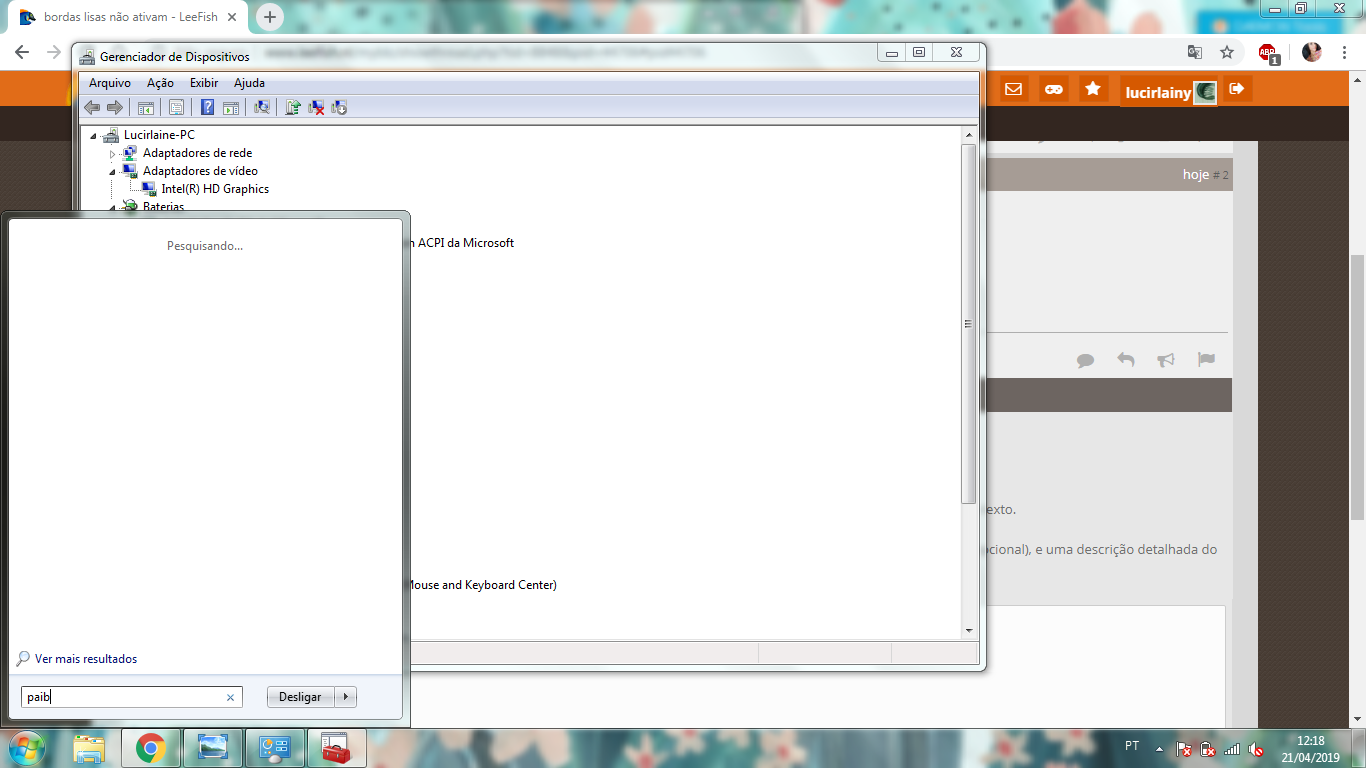
Task: Open the Ação menu
Action: [x=160, y=83]
